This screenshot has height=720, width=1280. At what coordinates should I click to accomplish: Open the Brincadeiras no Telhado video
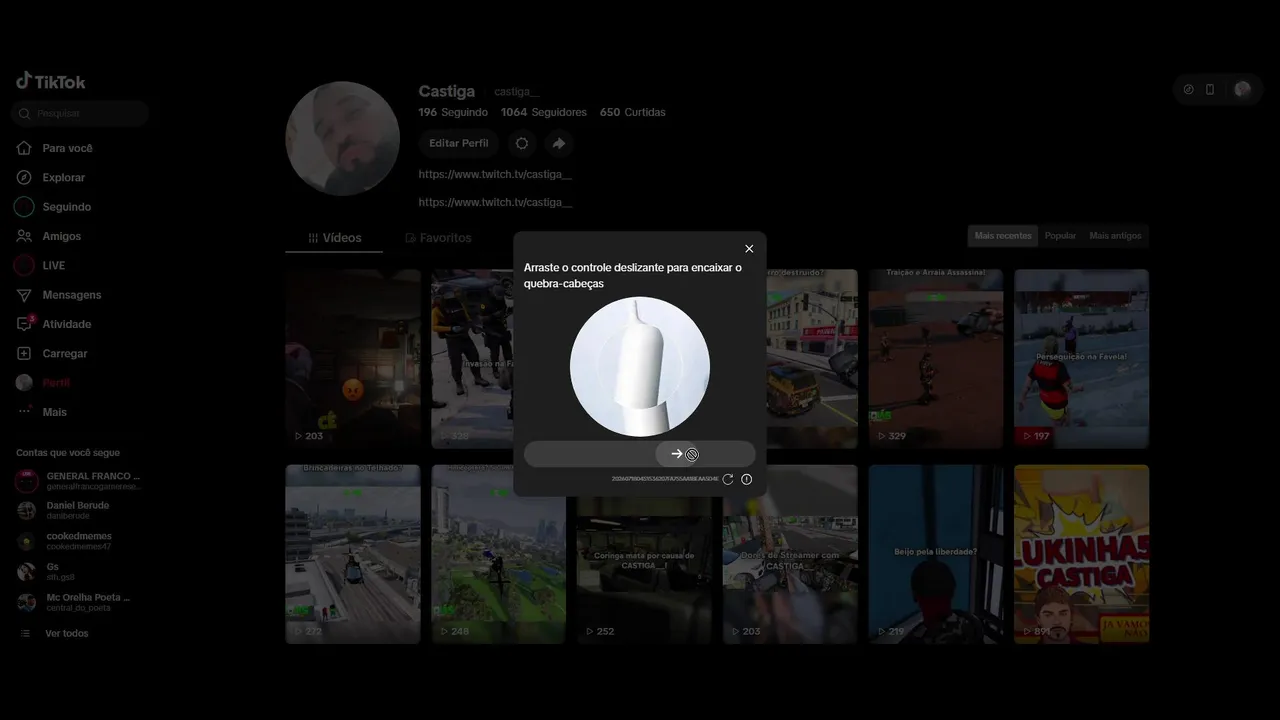coord(353,554)
